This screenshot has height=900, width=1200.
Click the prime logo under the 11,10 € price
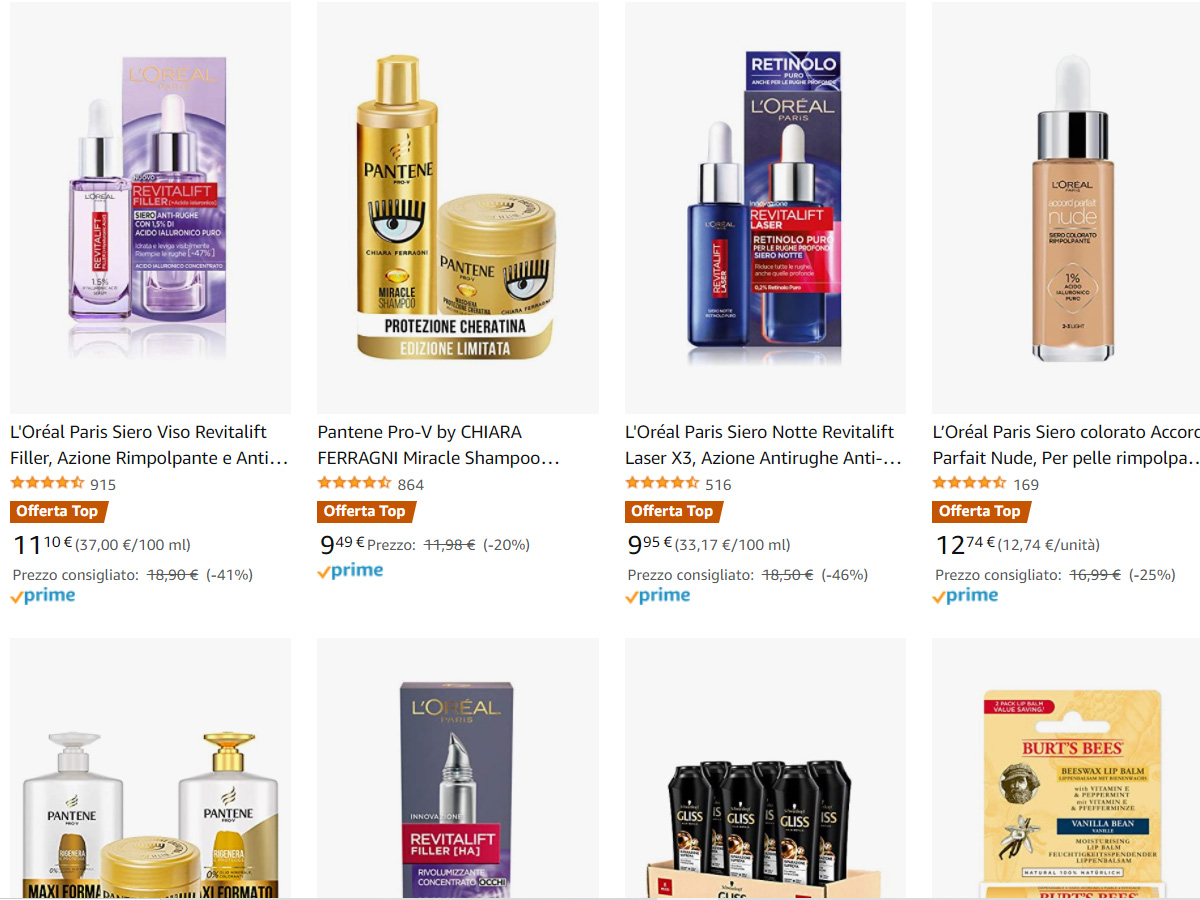pos(43,596)
